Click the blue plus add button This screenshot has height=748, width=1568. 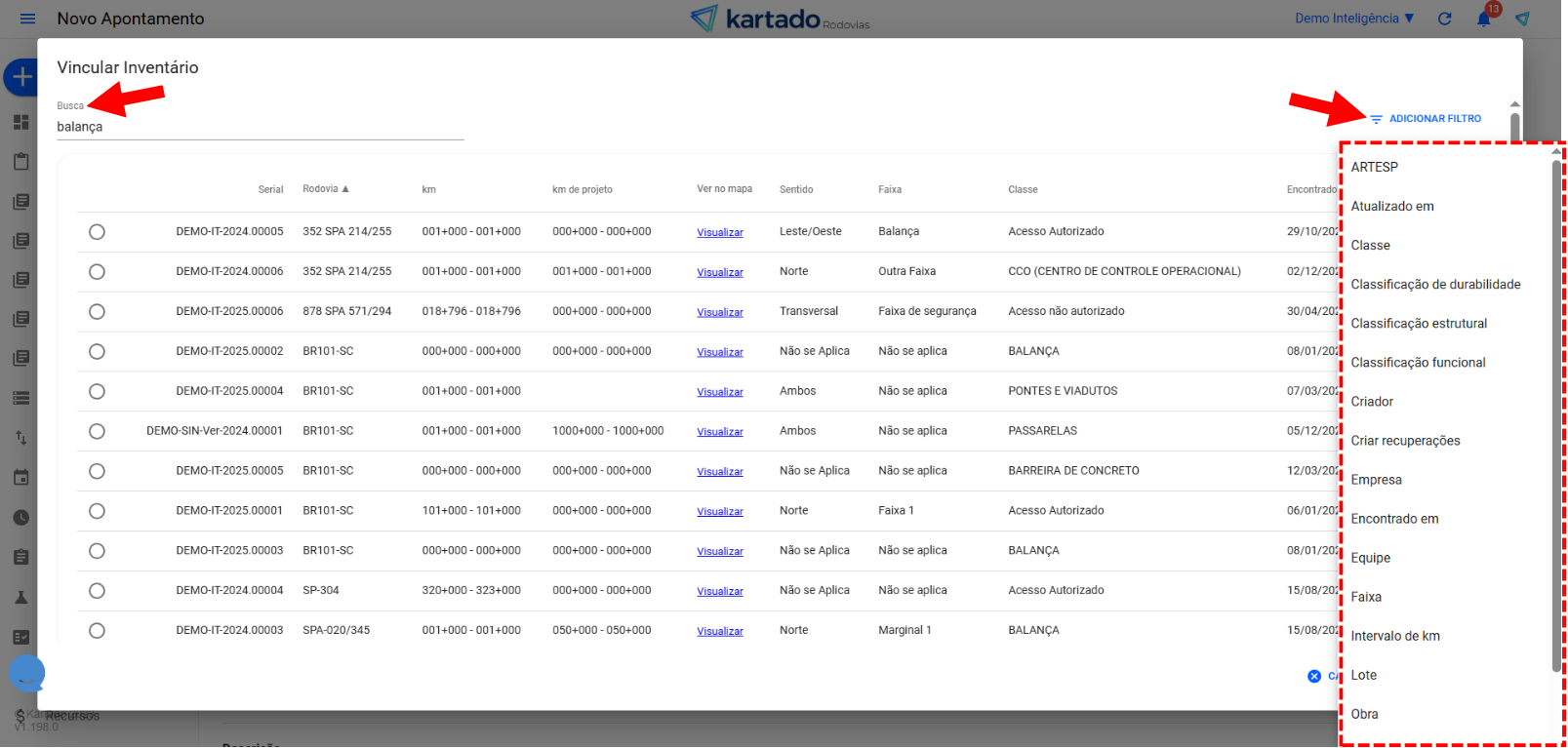[21, 77]
